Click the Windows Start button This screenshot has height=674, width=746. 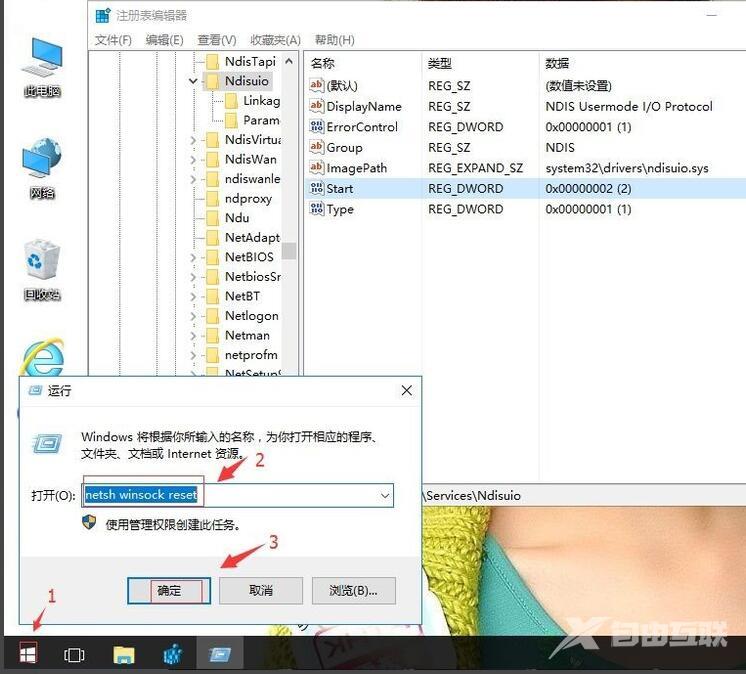click(x=27, y=655)
